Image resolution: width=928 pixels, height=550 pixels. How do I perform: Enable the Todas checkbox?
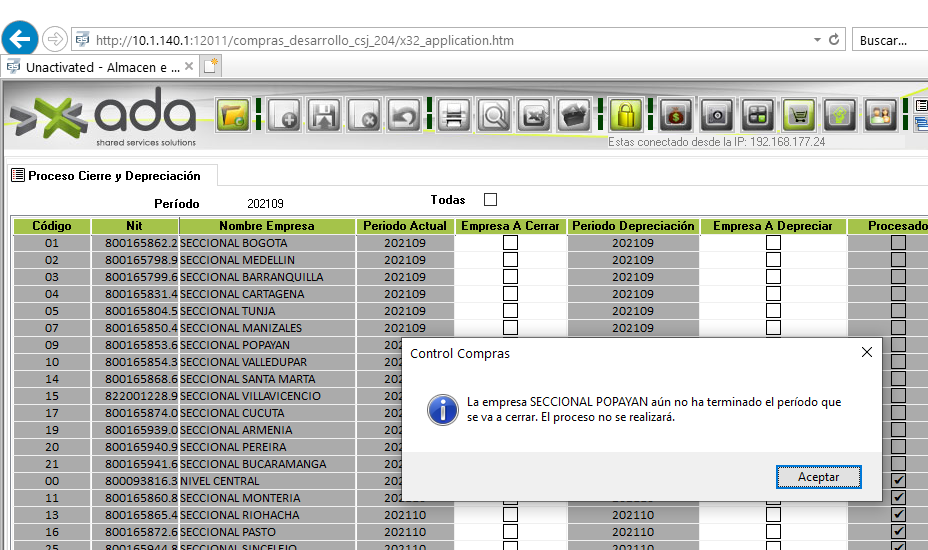(x=490, y=200)
